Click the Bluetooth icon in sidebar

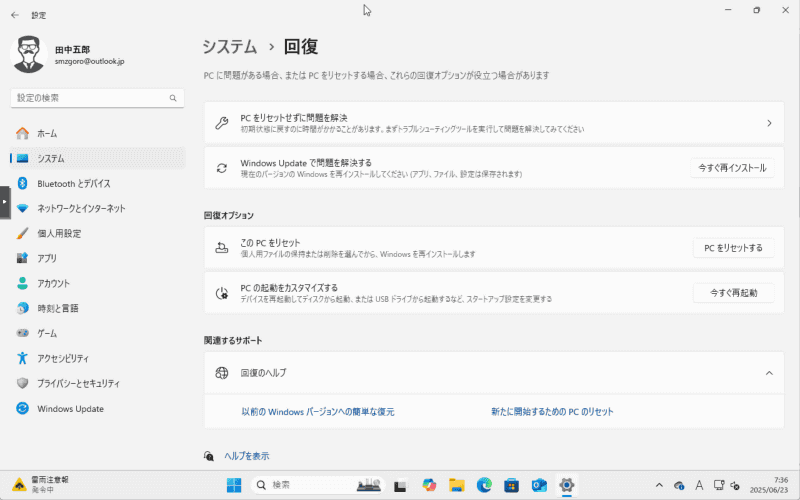[x=22, y=184]
